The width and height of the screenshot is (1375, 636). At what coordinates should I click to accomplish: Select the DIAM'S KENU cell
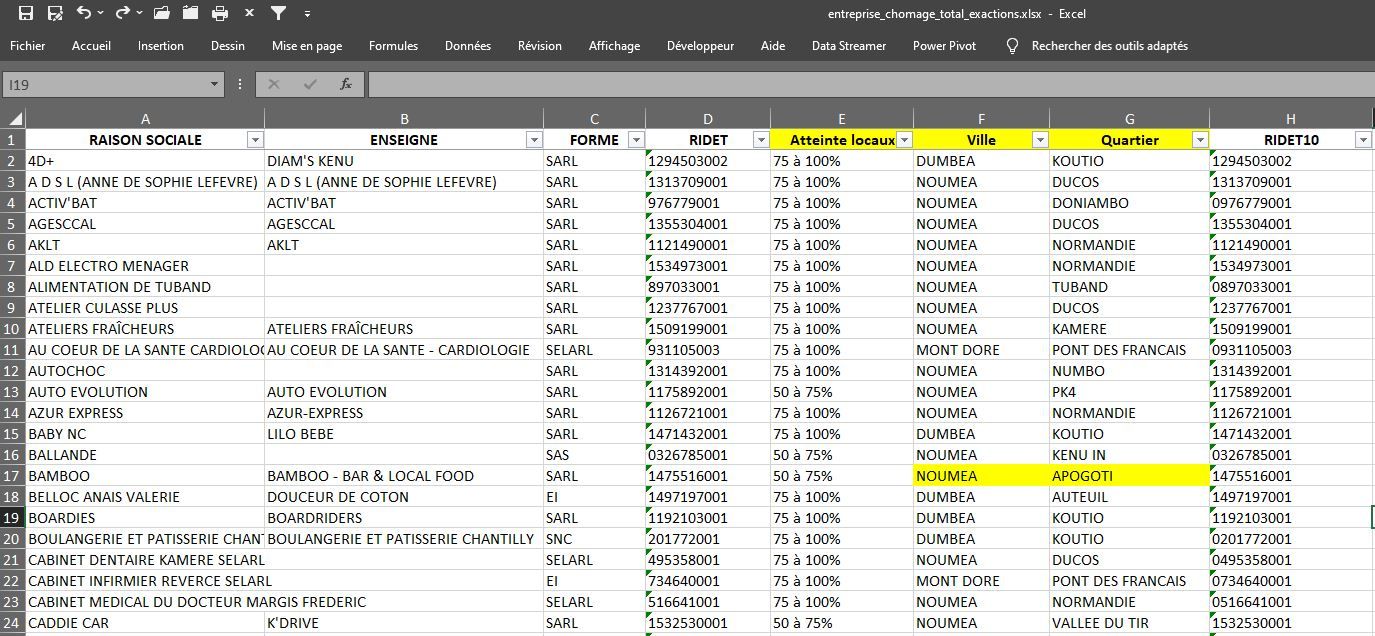pos(404,161)
